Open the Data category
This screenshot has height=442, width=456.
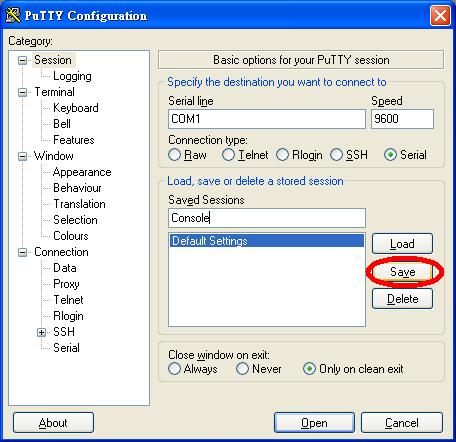[x=65, y=268]
